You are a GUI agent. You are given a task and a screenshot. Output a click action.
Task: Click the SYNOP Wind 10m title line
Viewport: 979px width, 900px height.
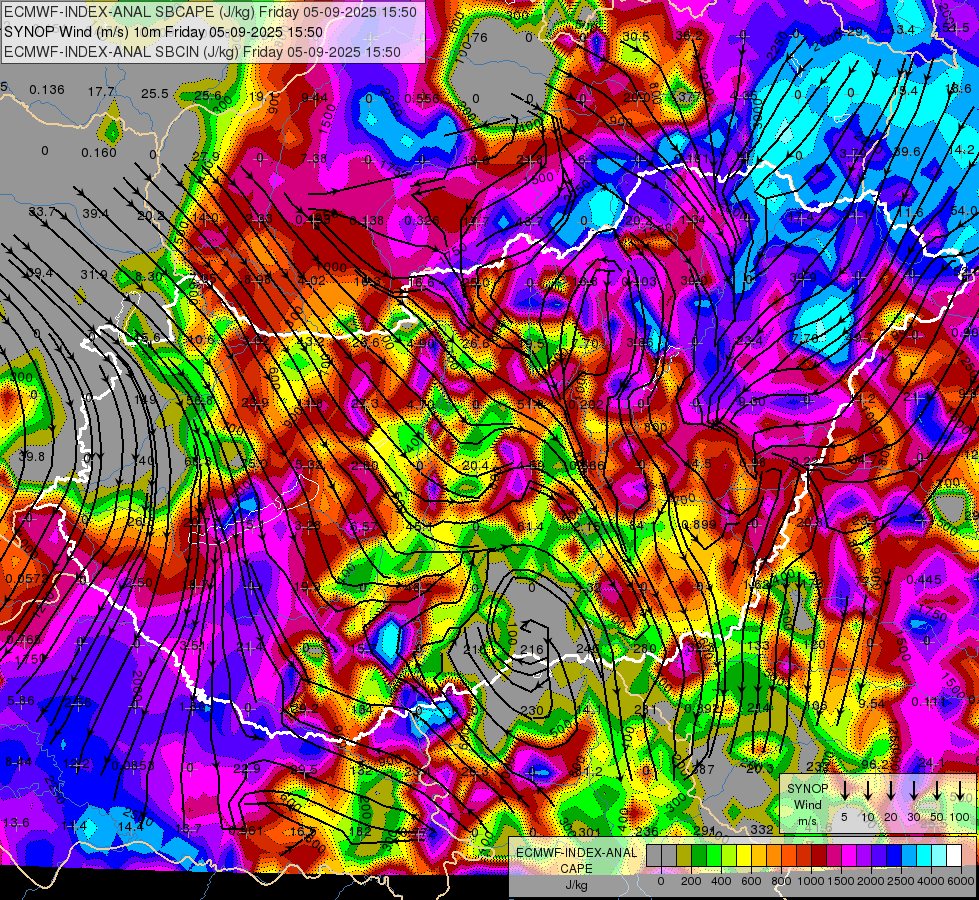coord(164,32)
